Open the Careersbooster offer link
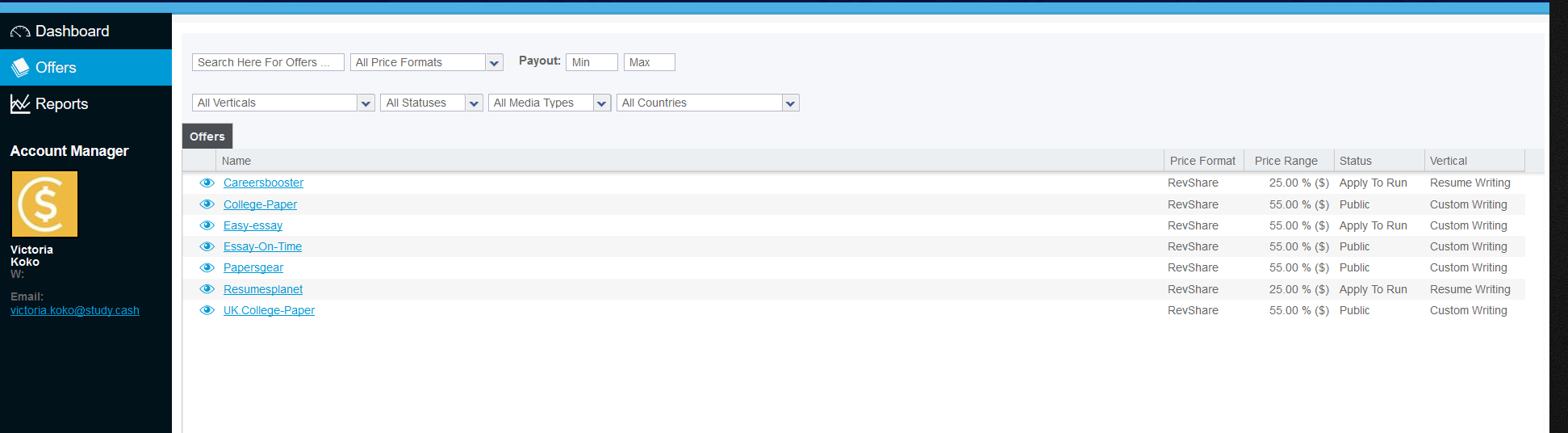 click(263, 183)
